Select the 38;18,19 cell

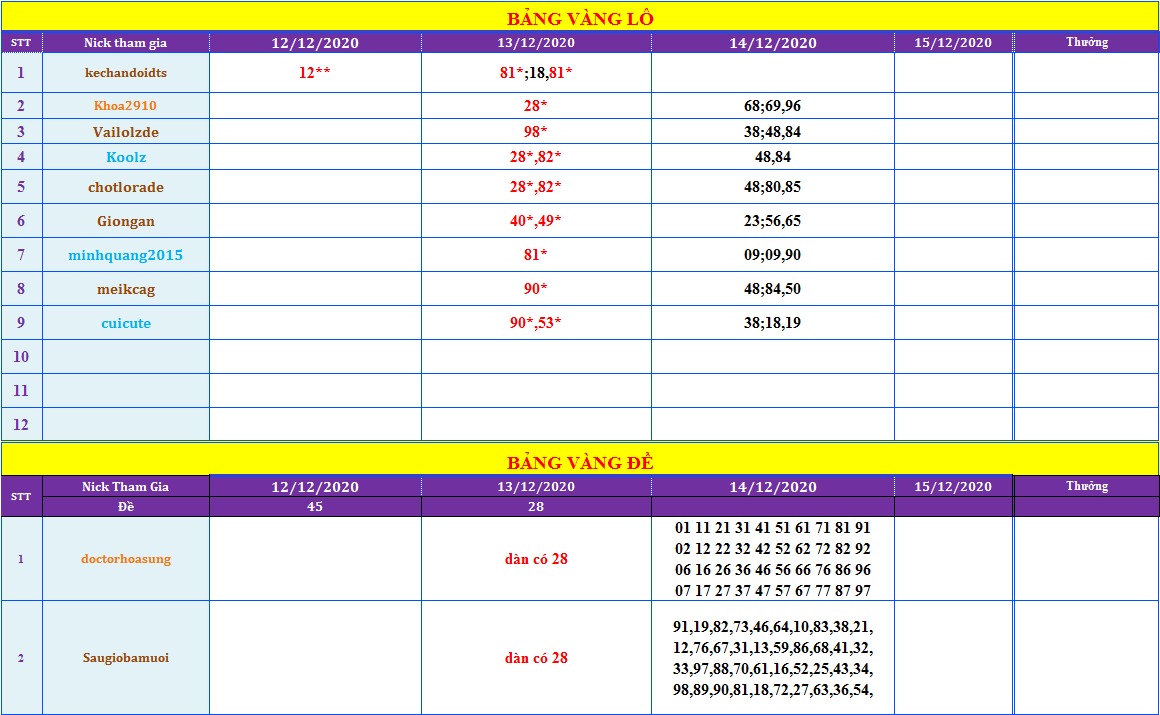pos(773,323)
